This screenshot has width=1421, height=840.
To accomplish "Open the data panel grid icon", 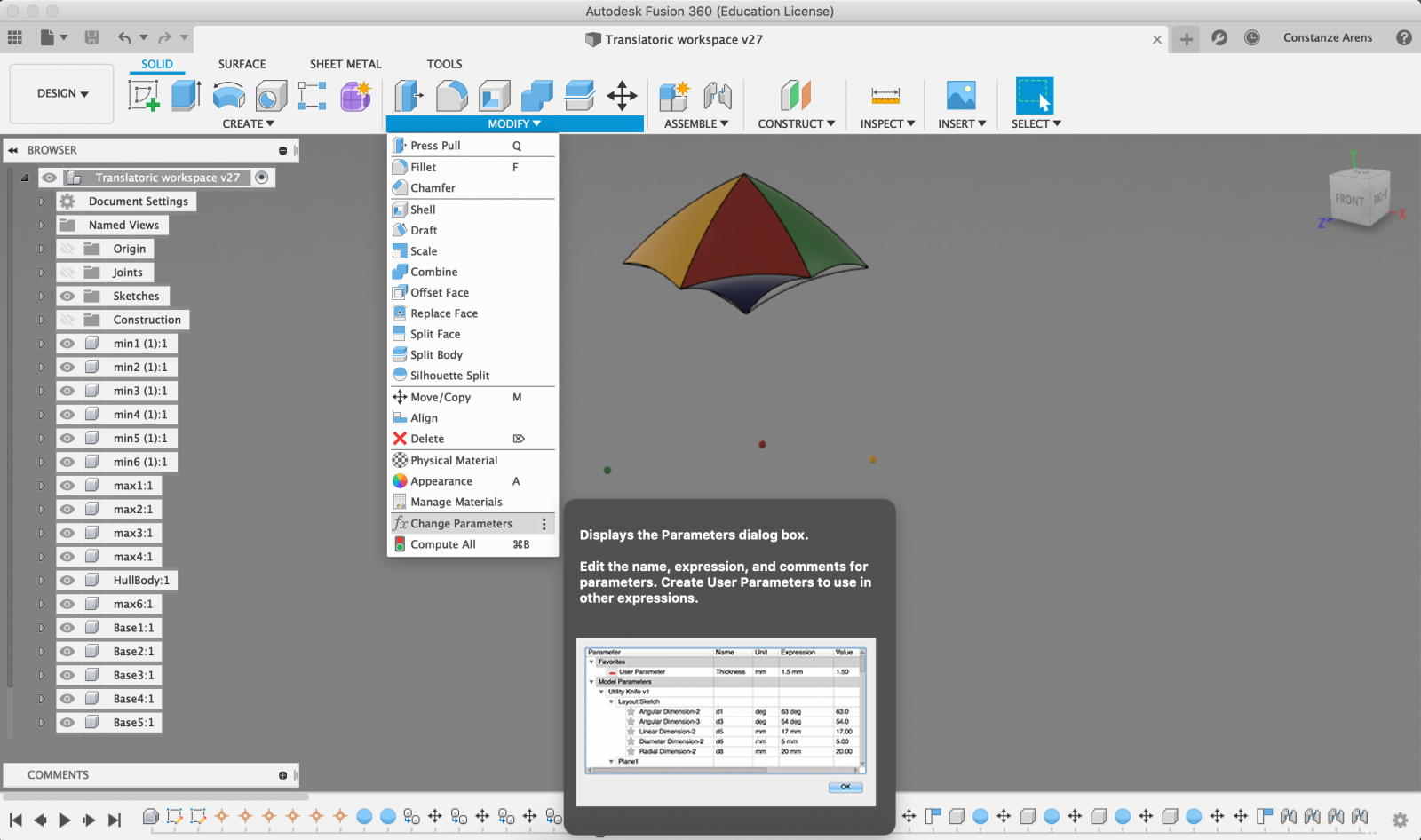I will (15, 37).
